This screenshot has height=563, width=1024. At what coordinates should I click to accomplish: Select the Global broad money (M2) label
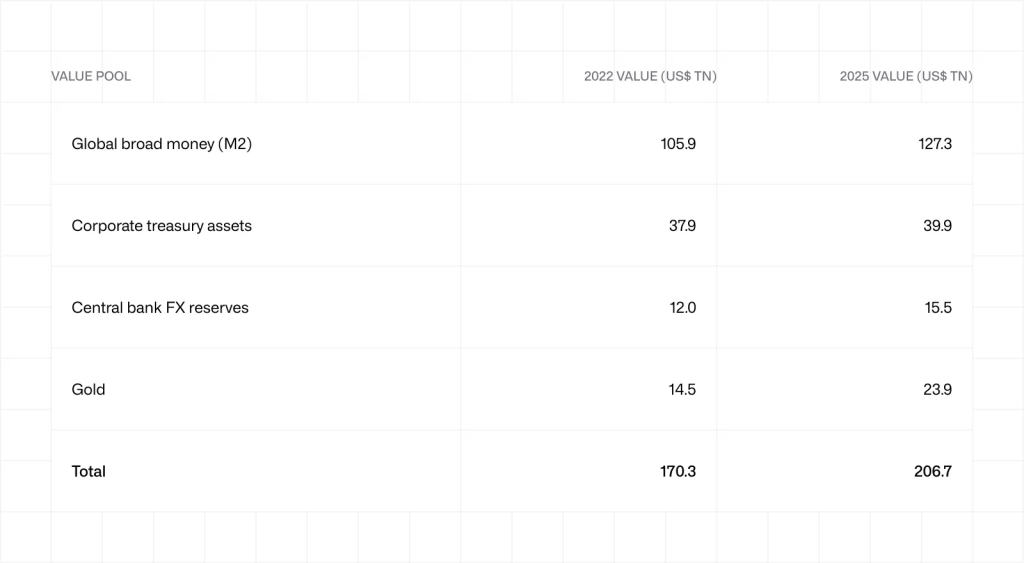click(x=161, y=144)
